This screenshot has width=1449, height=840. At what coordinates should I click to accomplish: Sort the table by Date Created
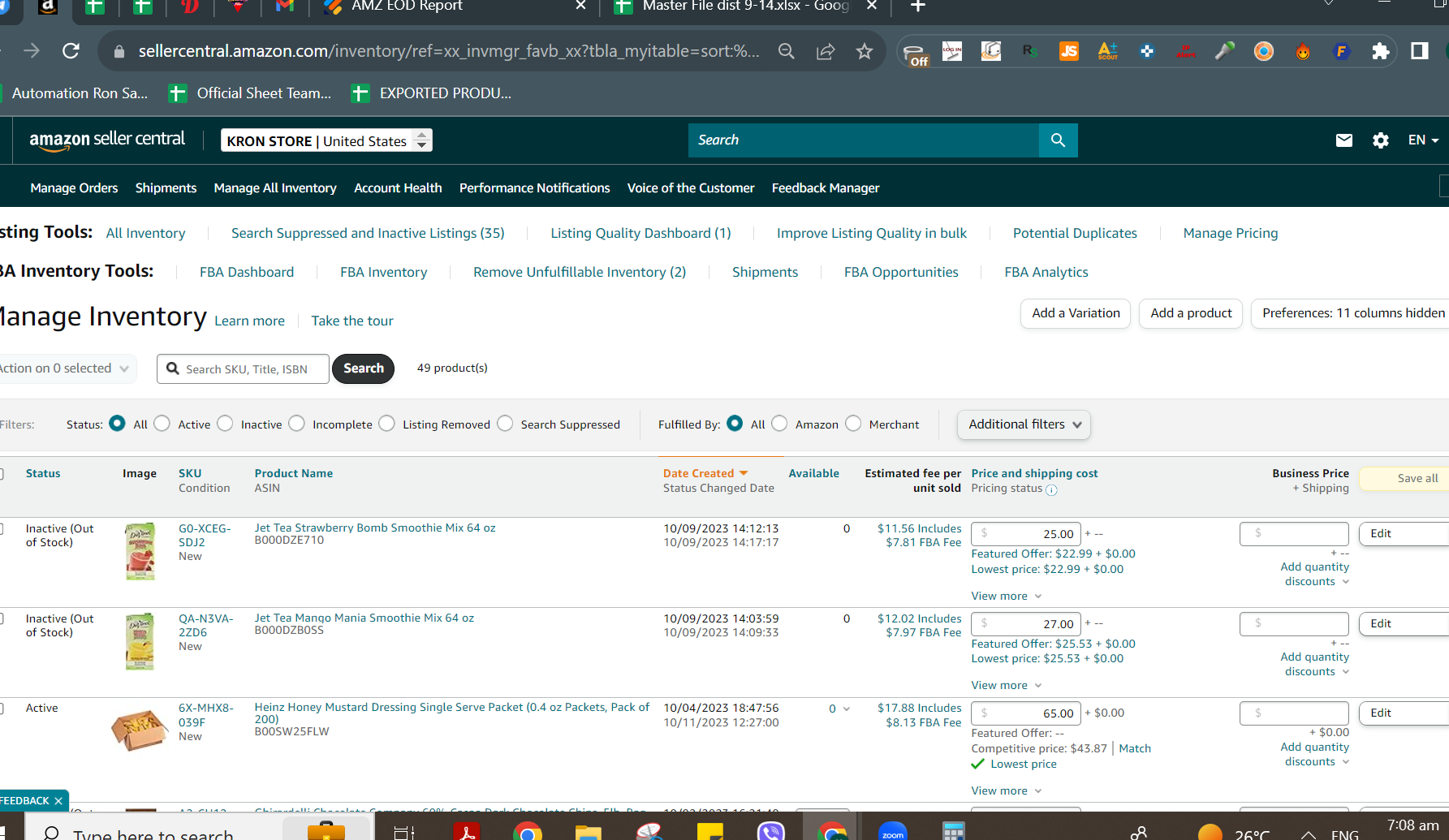pos(705,473)
